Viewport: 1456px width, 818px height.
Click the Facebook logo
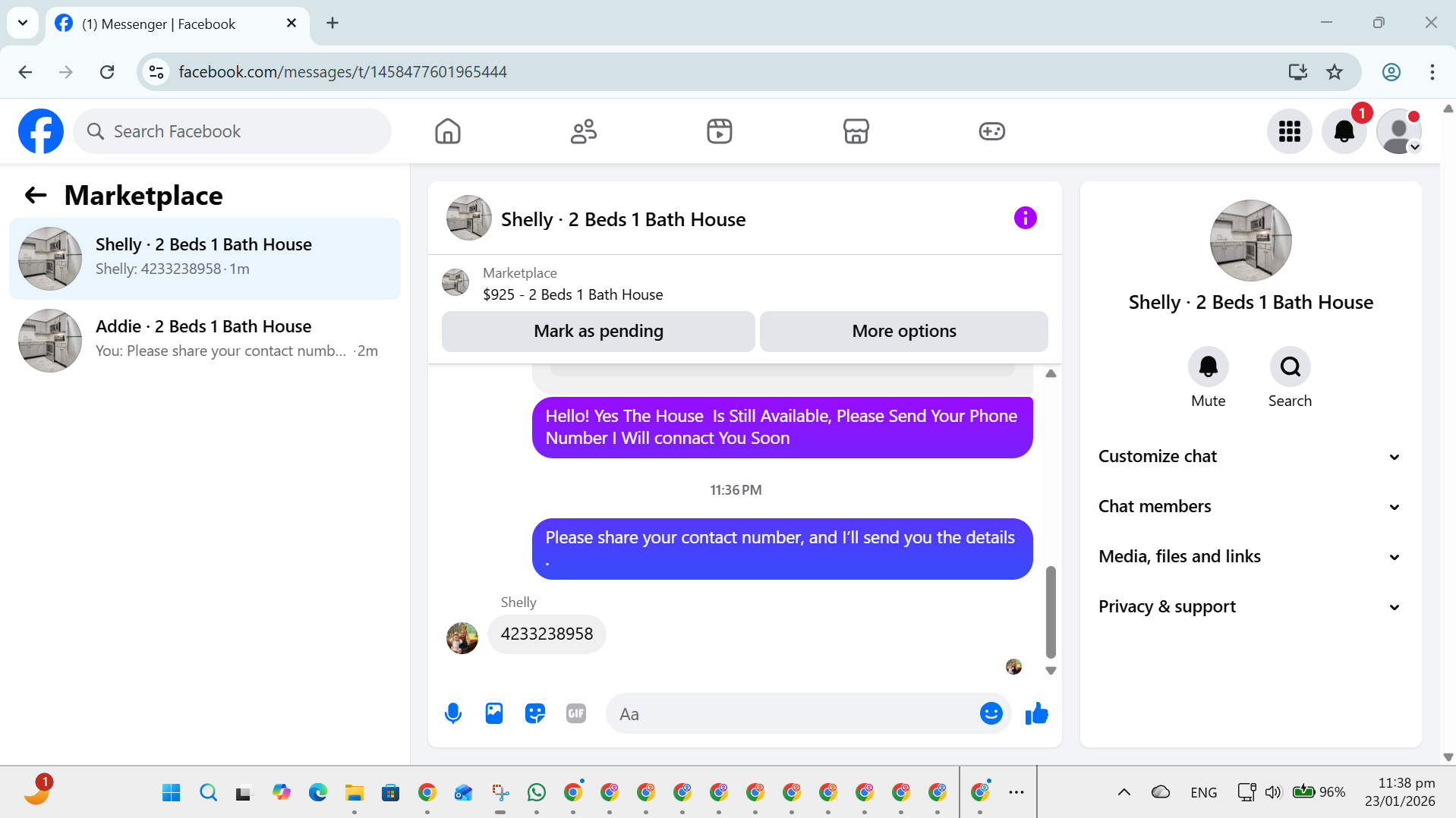click(x=41, y=131)
